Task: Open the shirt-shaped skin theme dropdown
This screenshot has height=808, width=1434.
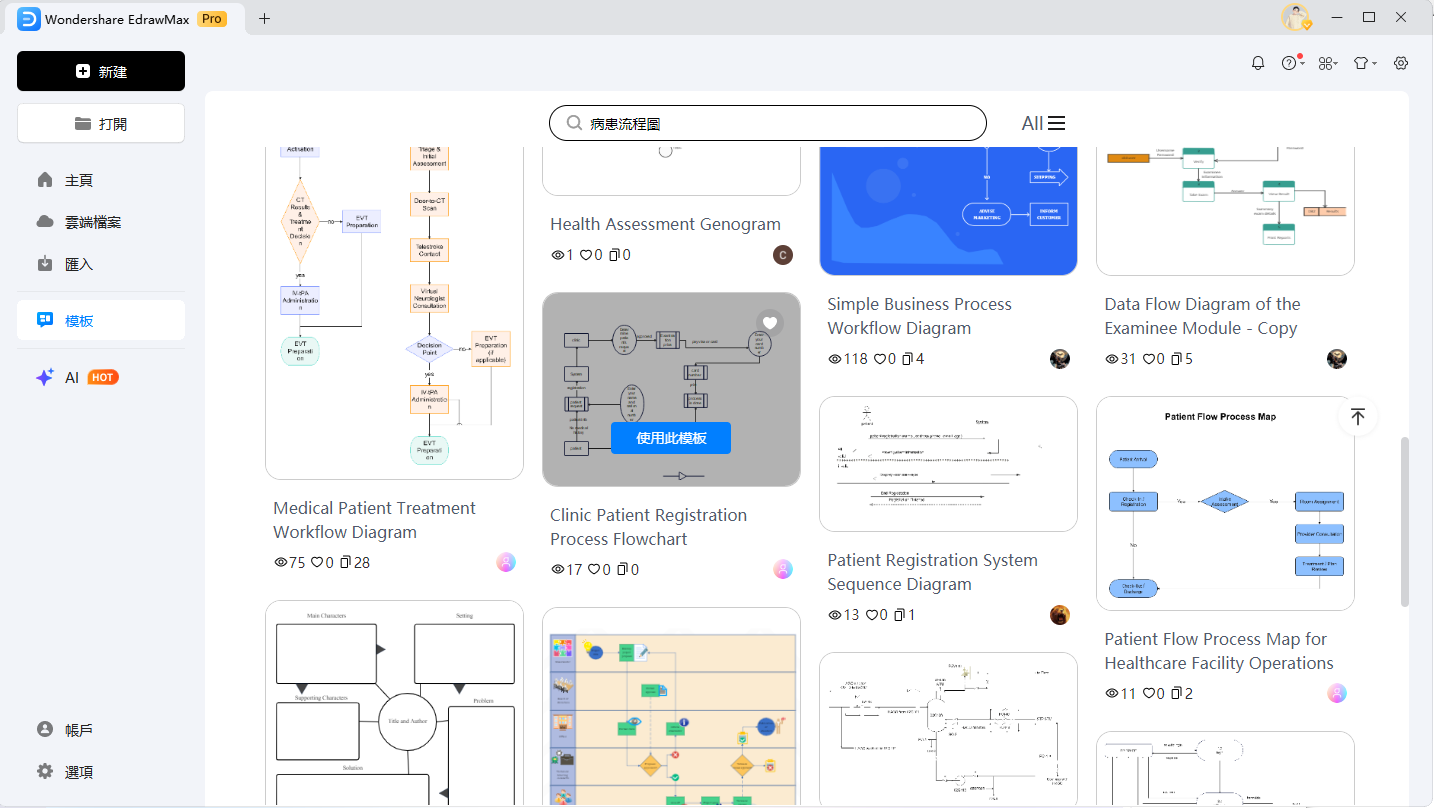Action: [x=1363, y=63]
